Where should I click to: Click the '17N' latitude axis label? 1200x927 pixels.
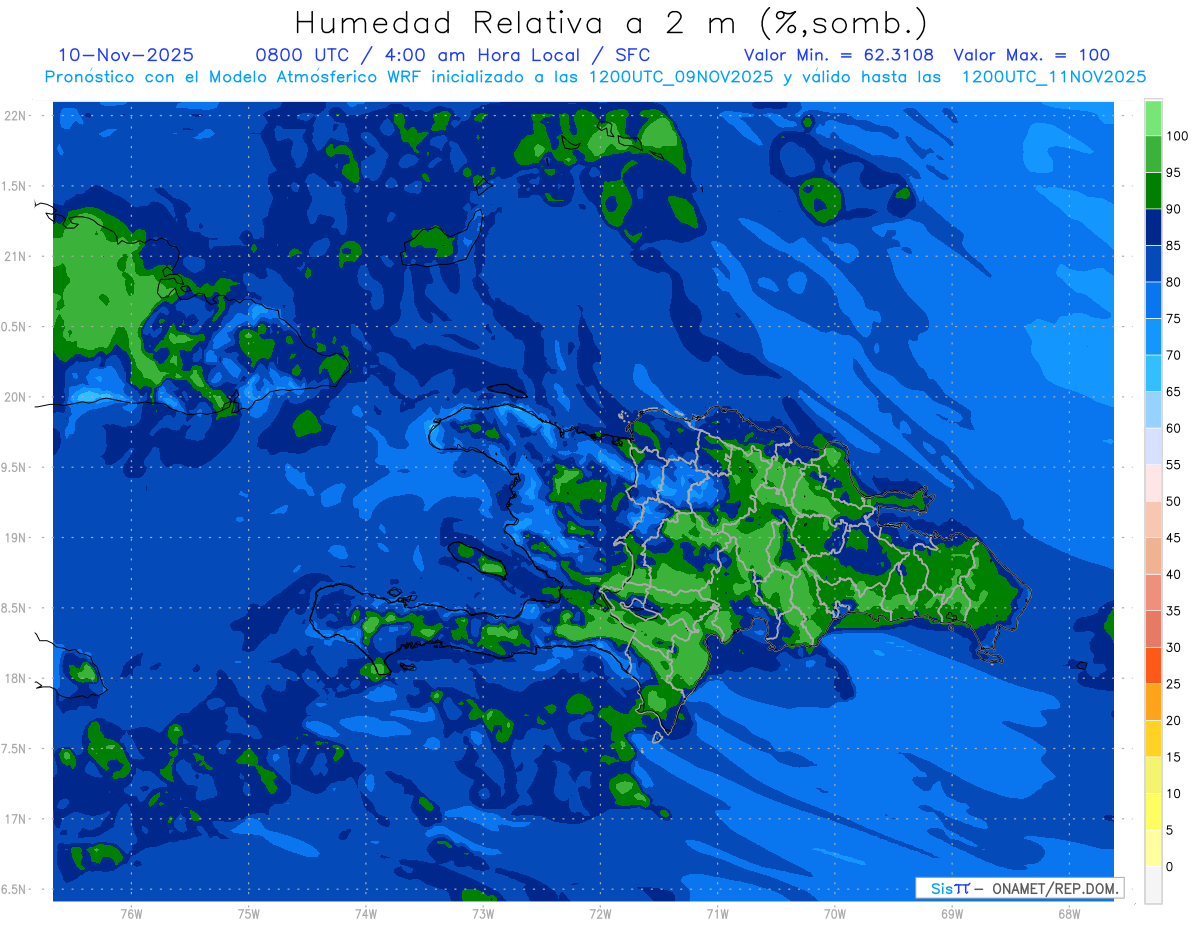click(x=17, y=819)
